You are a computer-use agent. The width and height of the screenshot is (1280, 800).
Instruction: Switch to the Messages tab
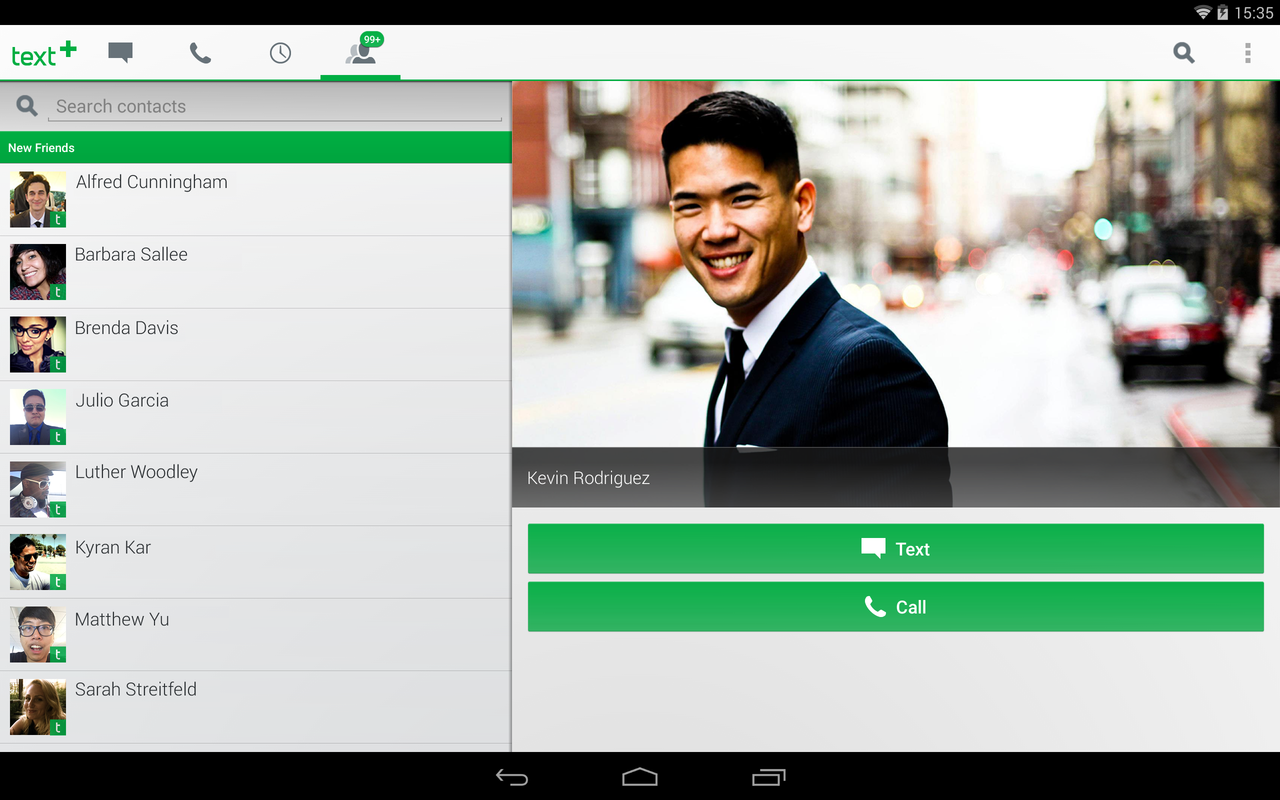121,53
